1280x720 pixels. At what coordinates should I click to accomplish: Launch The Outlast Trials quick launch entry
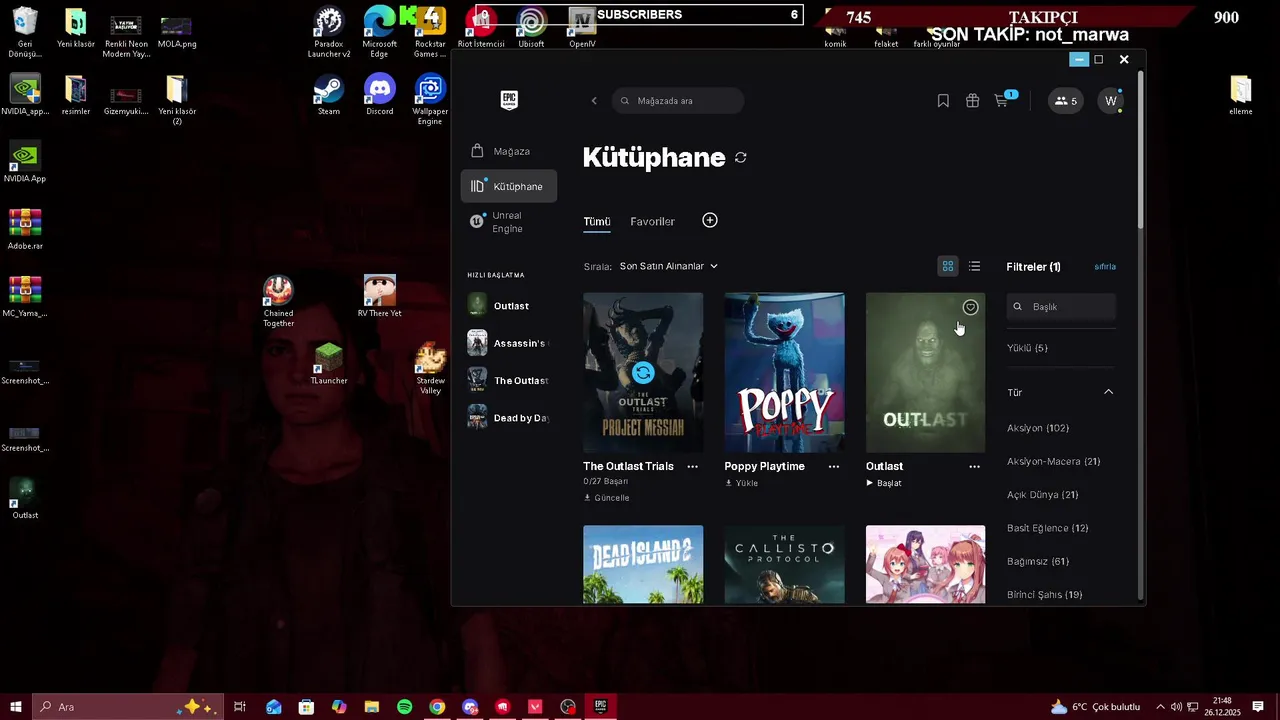[x=508, y=380]
